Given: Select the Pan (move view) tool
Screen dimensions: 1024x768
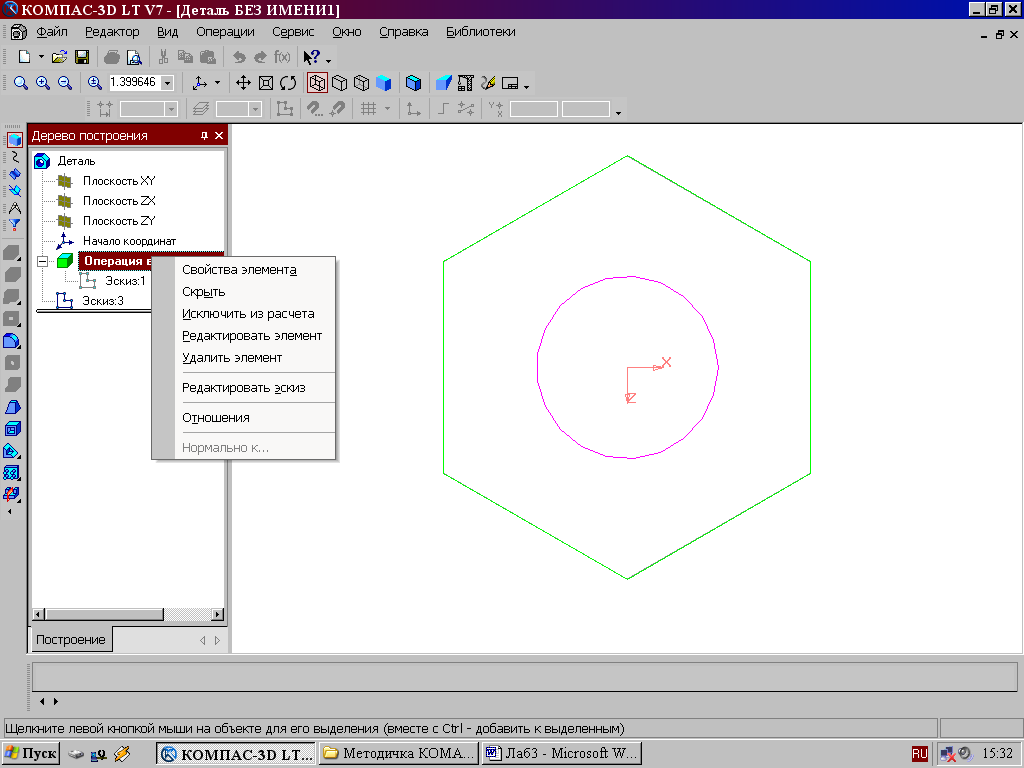Looking at the screenshot, I should (243, 84).
